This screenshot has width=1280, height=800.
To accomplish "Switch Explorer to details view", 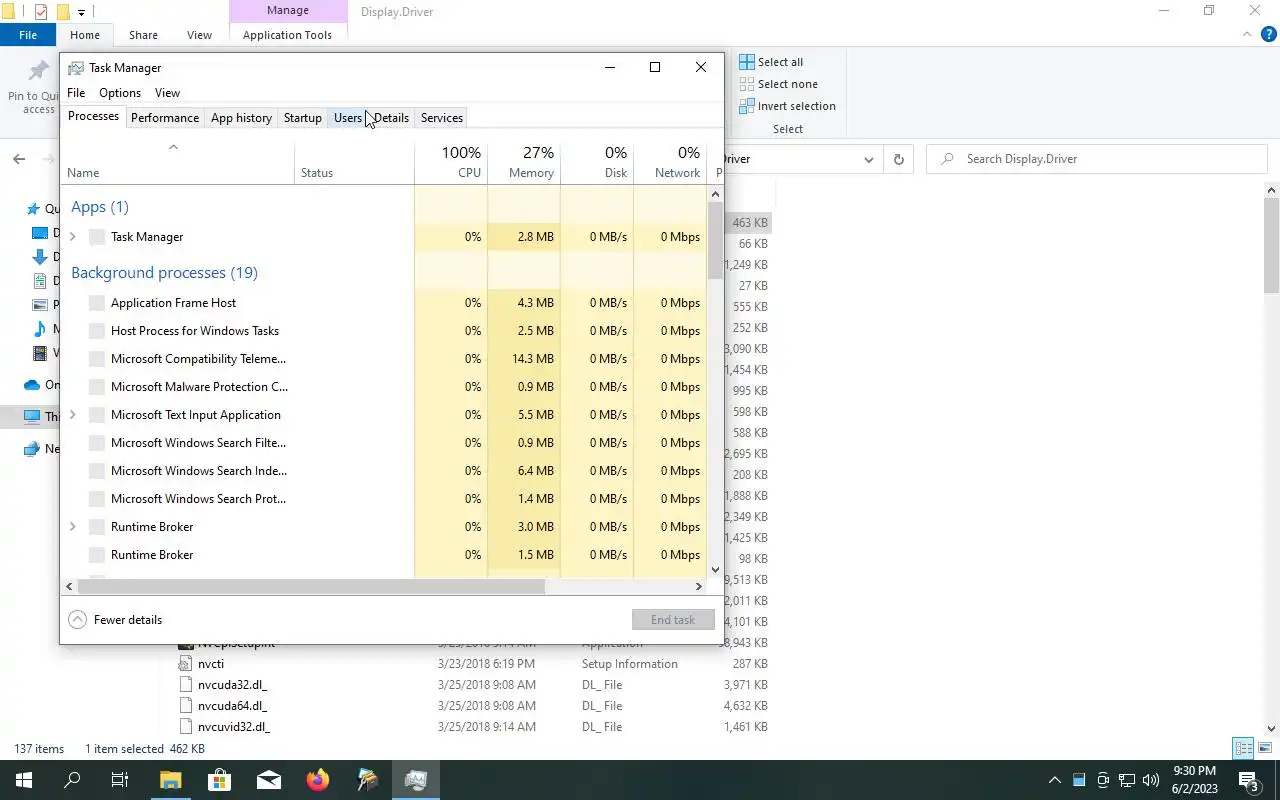I will (1243, 748).
